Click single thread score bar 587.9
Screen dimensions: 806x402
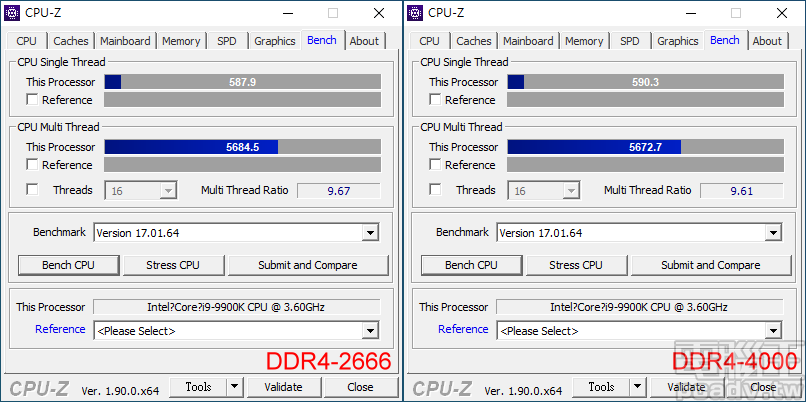(243, 82)
